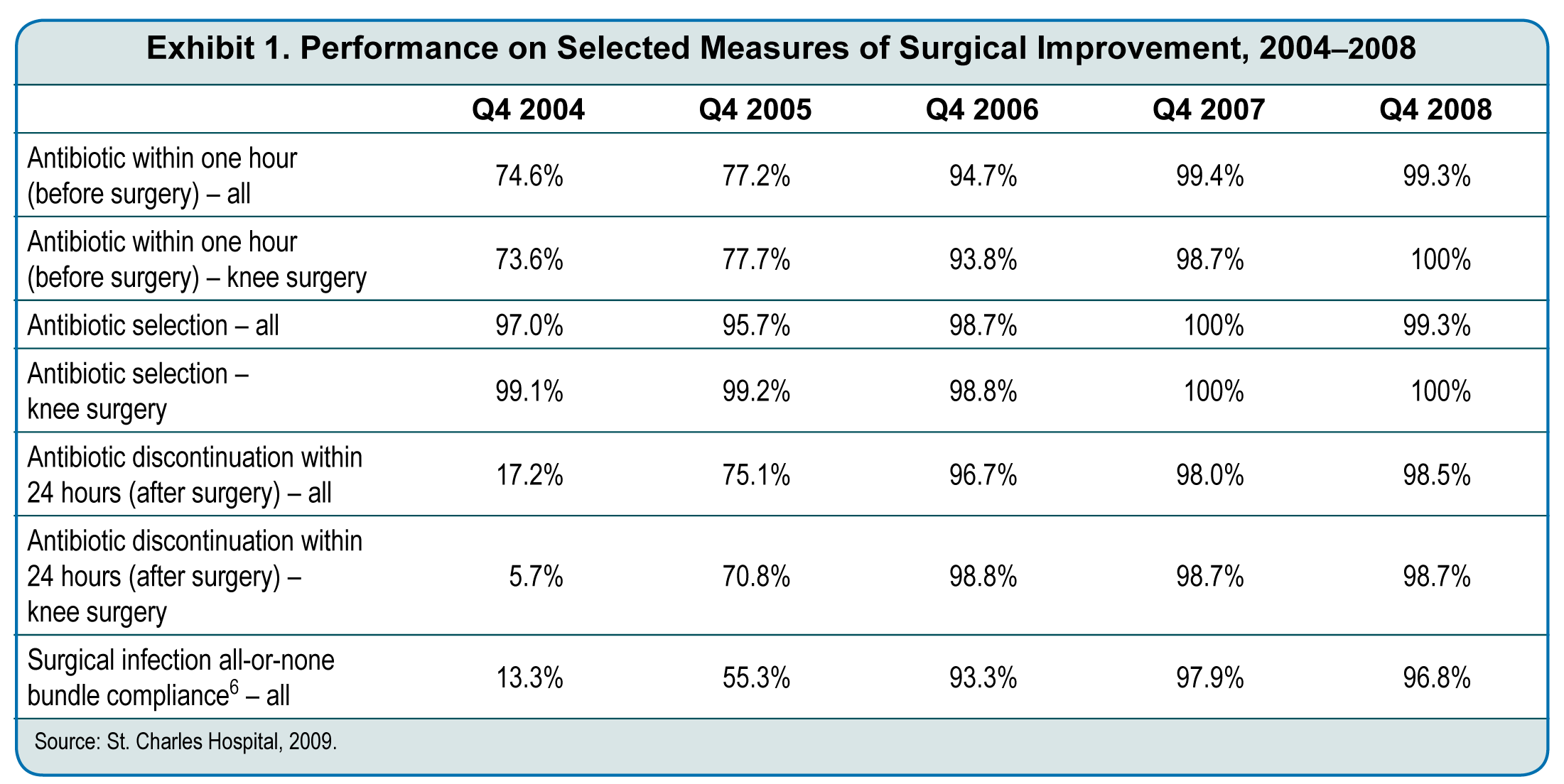Select the Q4 2008 column header
Screen dimensions: 1564x784
pyautogui.click(x=1435, y=109)
